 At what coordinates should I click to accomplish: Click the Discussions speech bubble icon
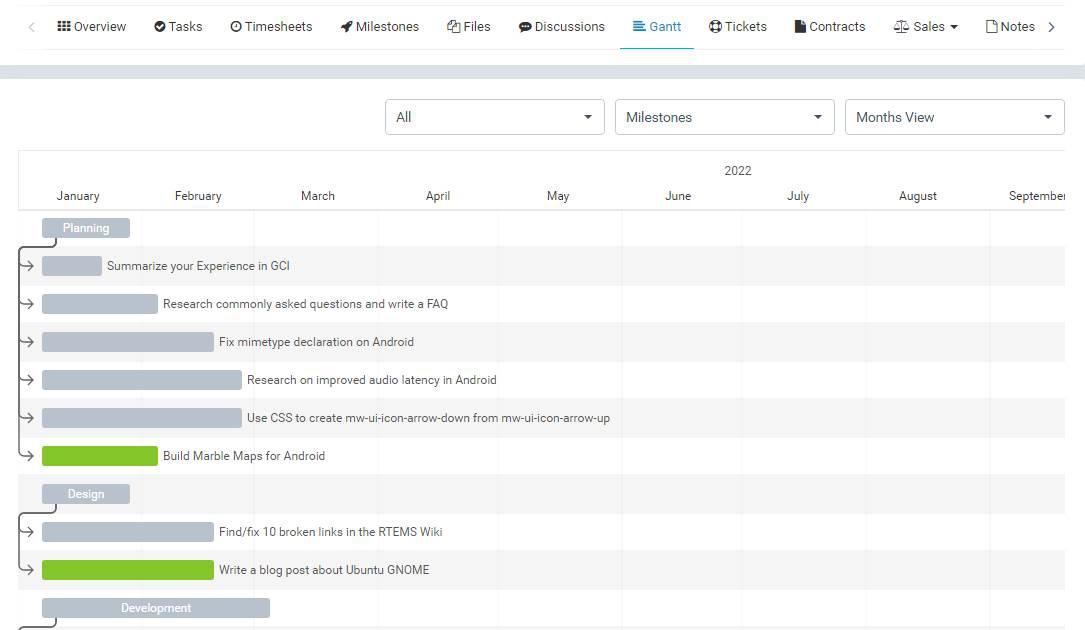(x=525, y=27)
